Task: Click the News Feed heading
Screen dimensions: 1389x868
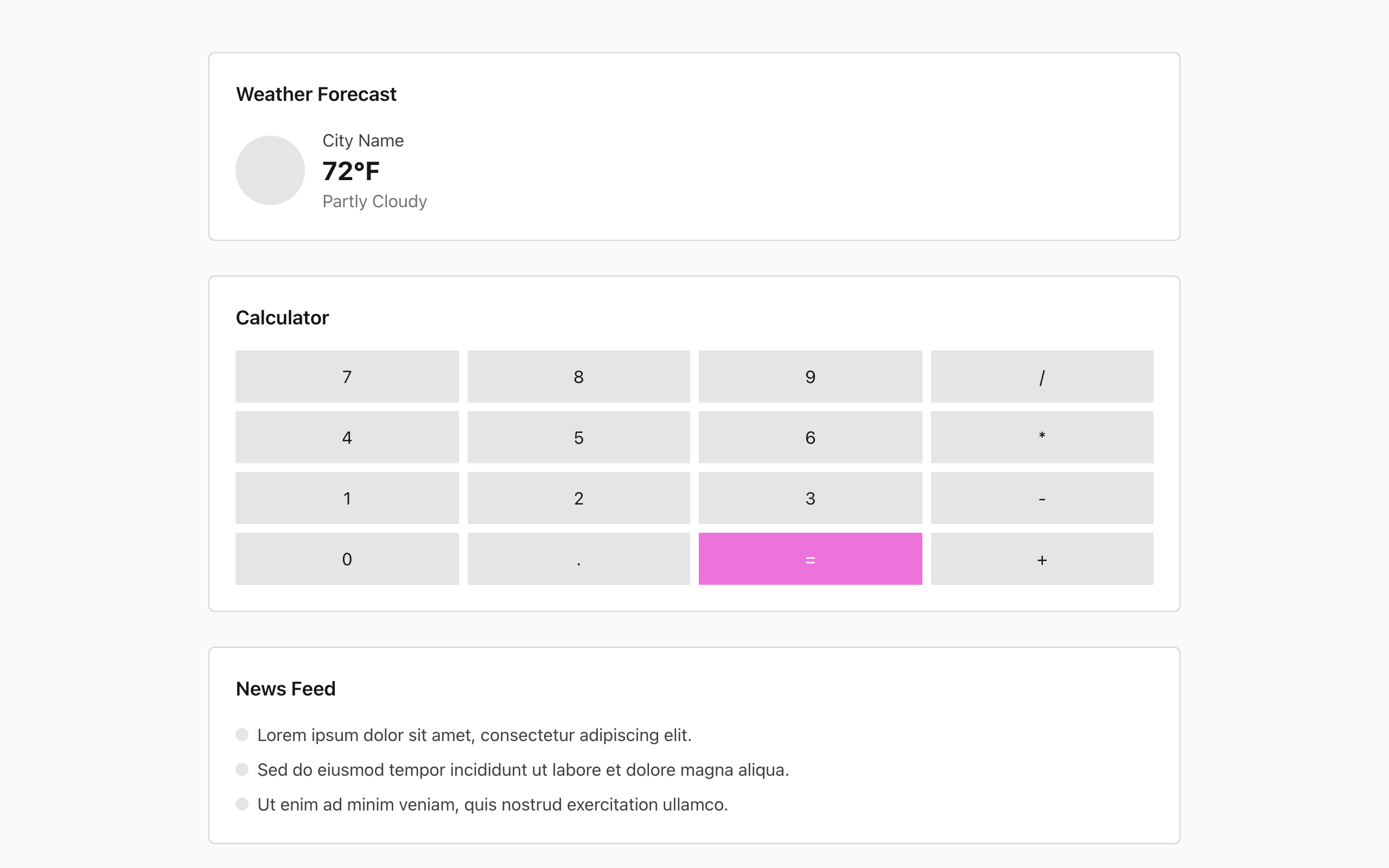Action: 285,689
